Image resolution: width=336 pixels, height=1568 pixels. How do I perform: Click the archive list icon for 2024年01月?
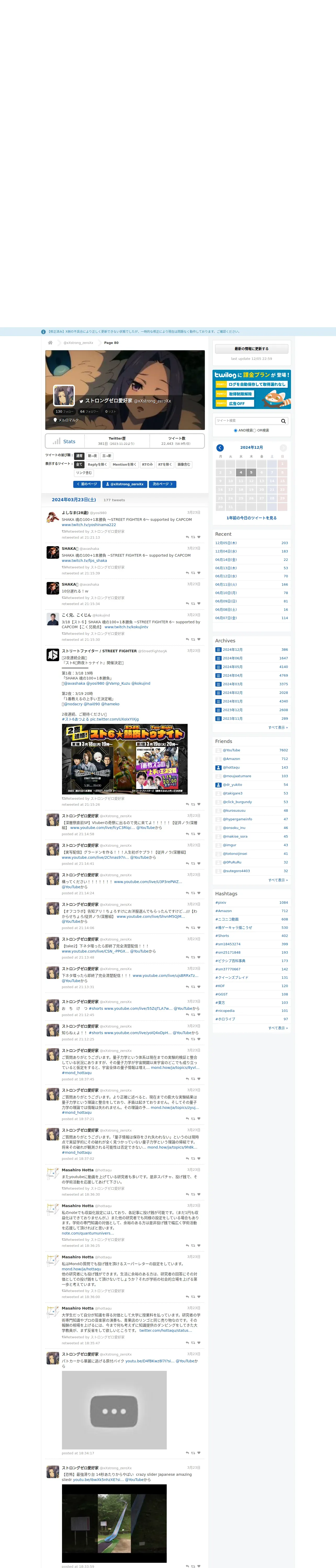coord(218,701)
